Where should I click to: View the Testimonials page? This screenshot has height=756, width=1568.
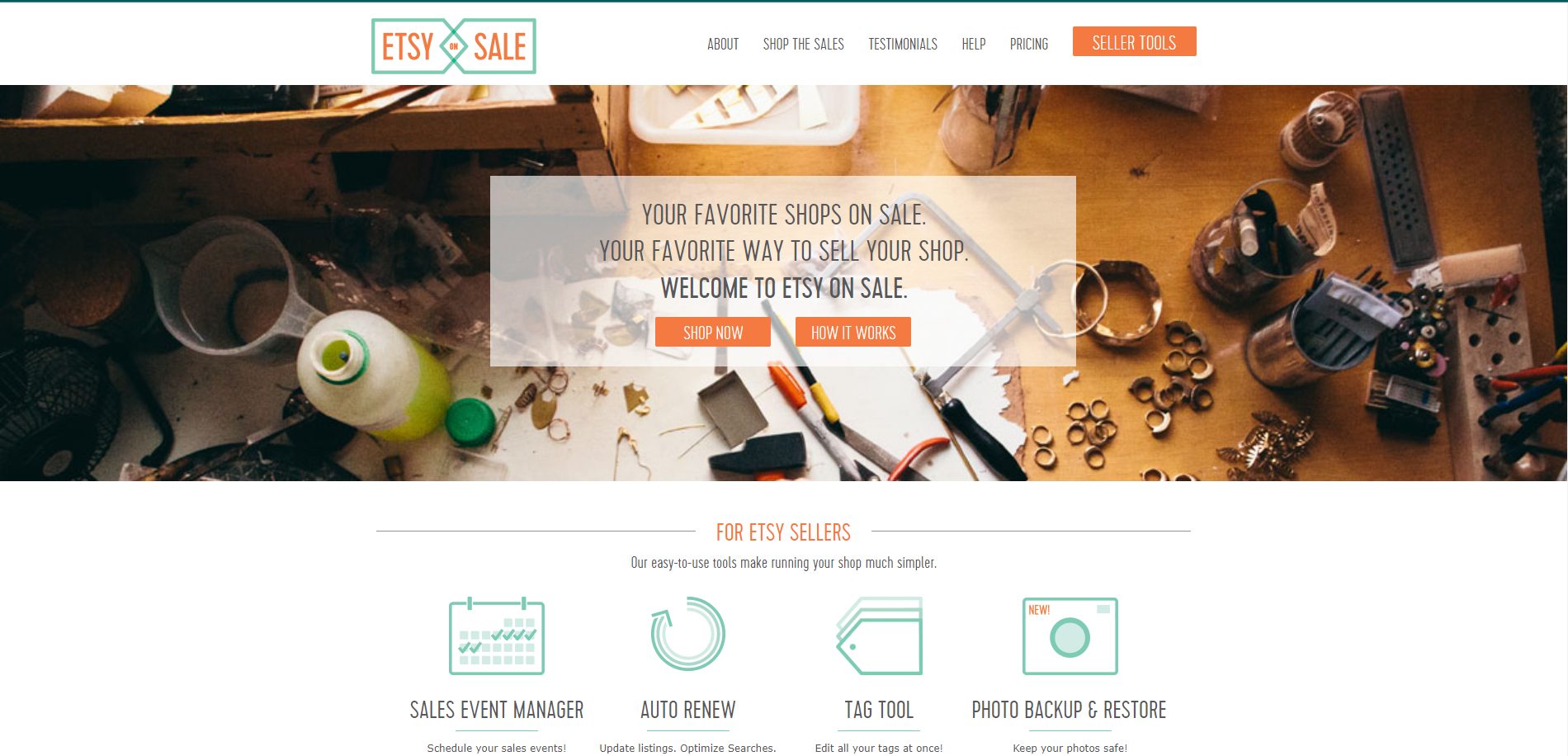(x=903, y=44)
